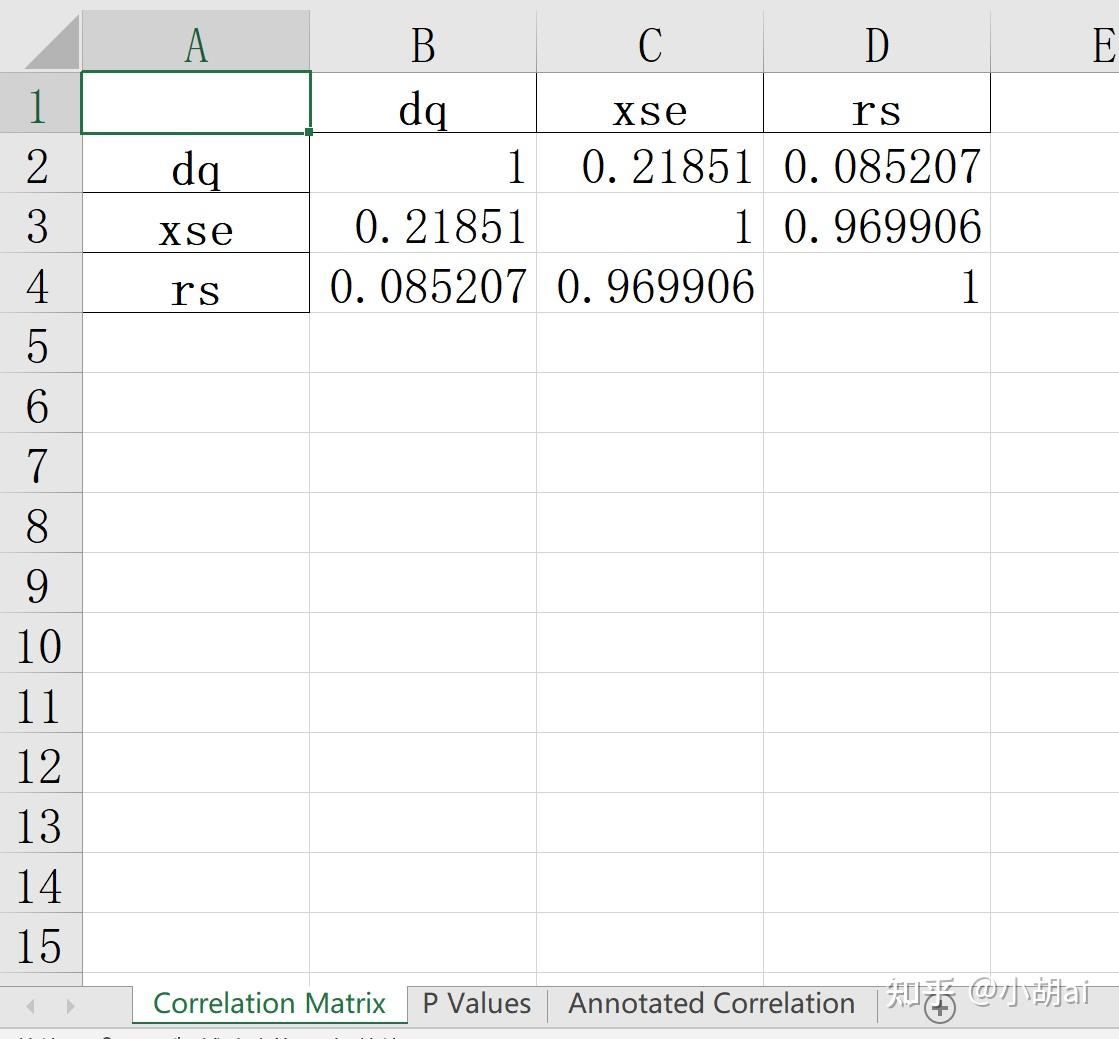Select row 2 header

click(41, 163)
